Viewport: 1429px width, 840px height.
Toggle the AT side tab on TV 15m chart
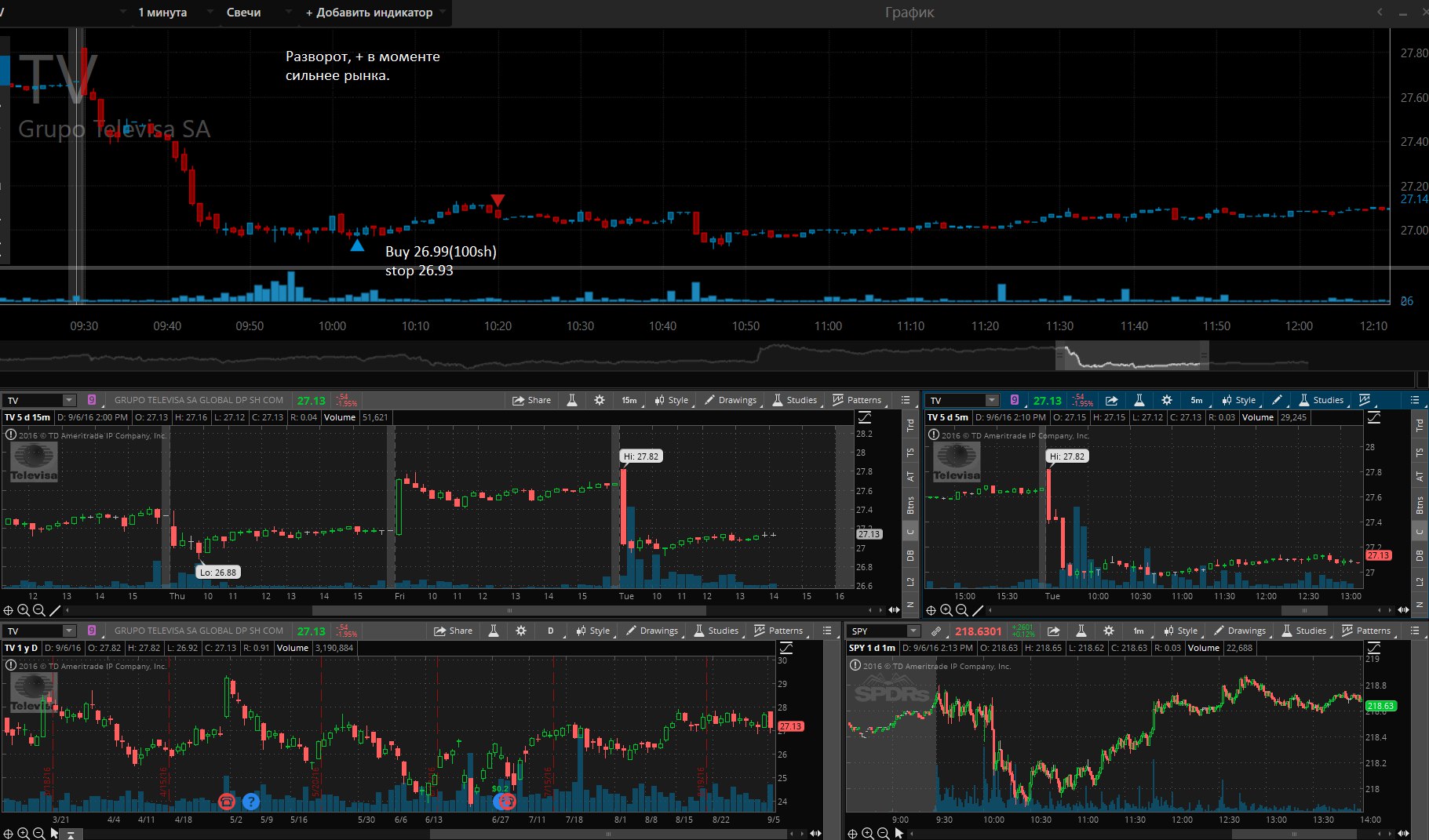(x=910, y=476)
